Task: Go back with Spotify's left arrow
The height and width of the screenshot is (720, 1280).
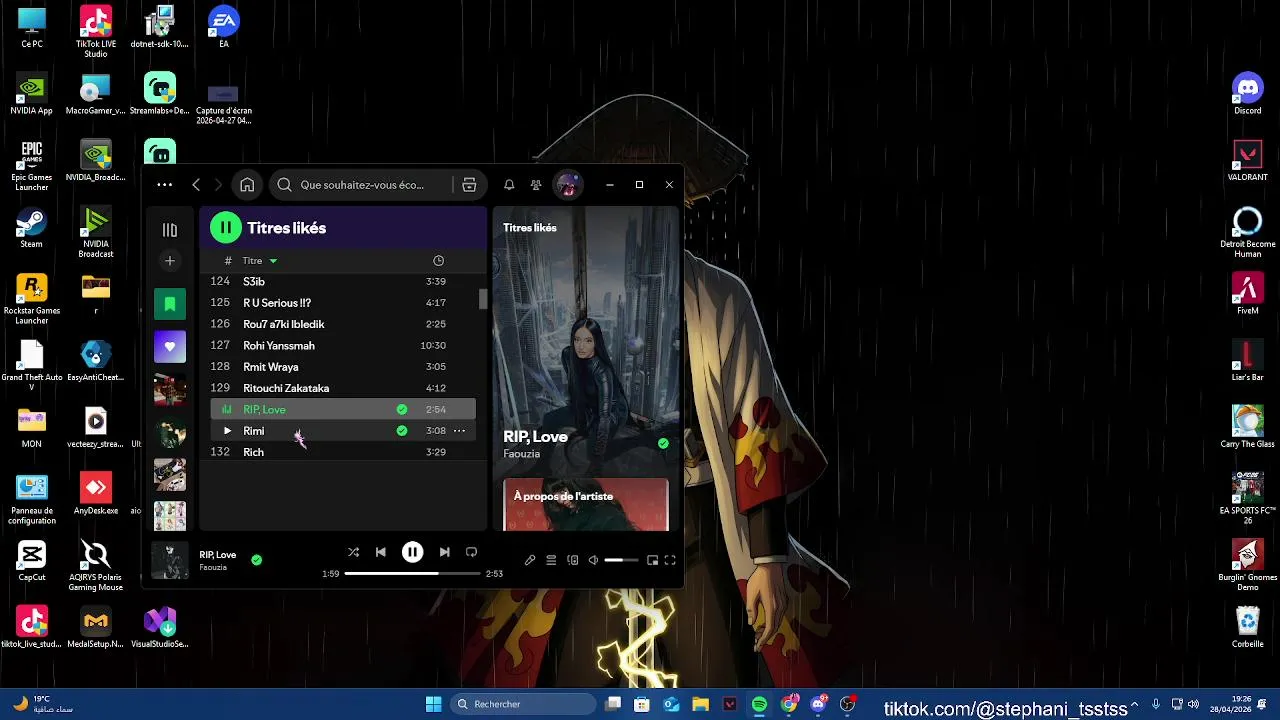Action: coord(196,185)
